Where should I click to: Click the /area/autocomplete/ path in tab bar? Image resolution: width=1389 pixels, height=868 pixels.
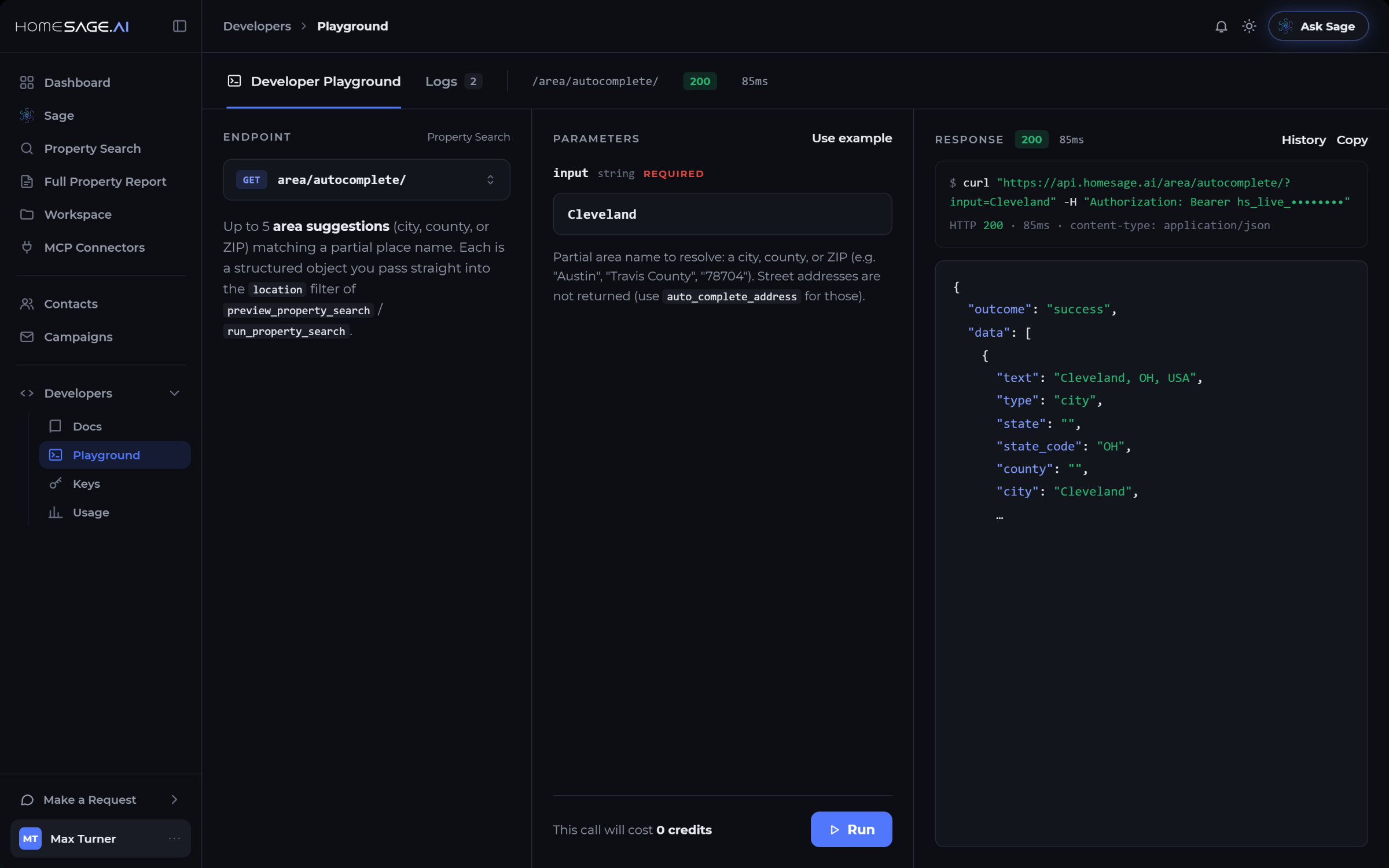point(595,81)
